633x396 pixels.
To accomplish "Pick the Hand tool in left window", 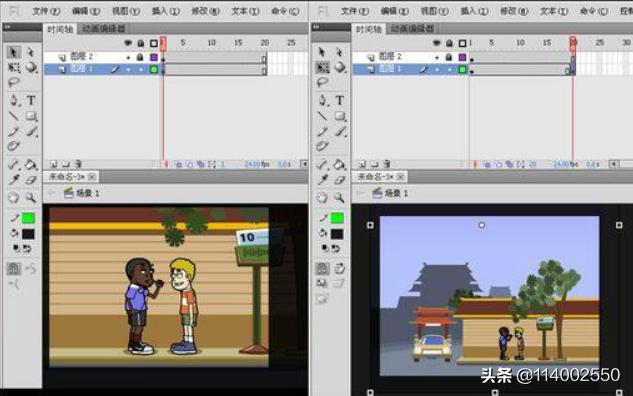I will pyautogui.click(x=14, y=197).
